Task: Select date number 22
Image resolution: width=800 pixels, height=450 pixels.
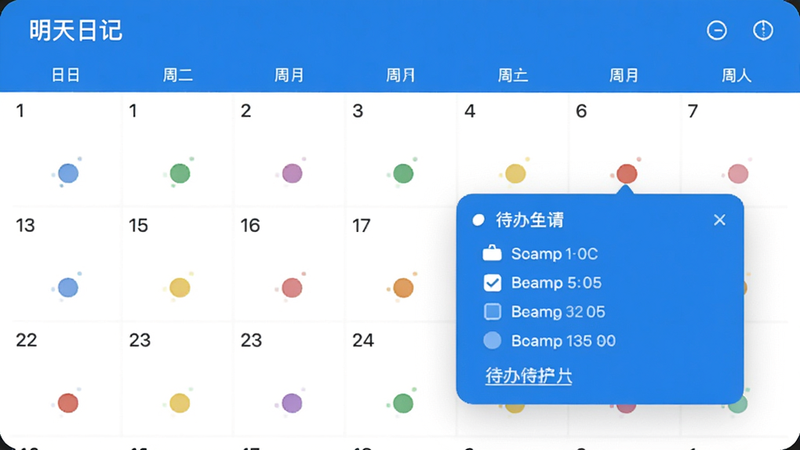Action: 27,340
